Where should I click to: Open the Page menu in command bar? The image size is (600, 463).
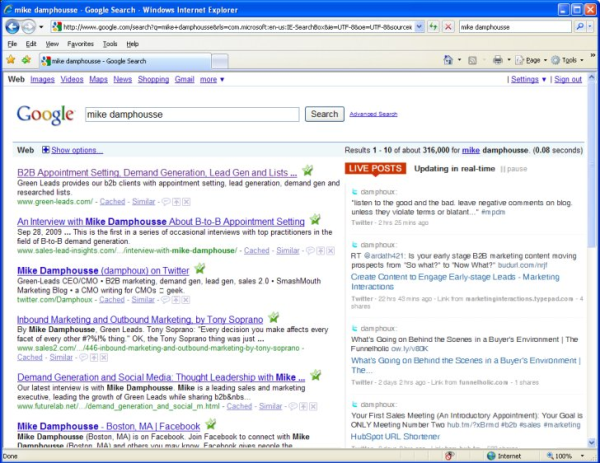pyautogui.click(x=530, y=60)
